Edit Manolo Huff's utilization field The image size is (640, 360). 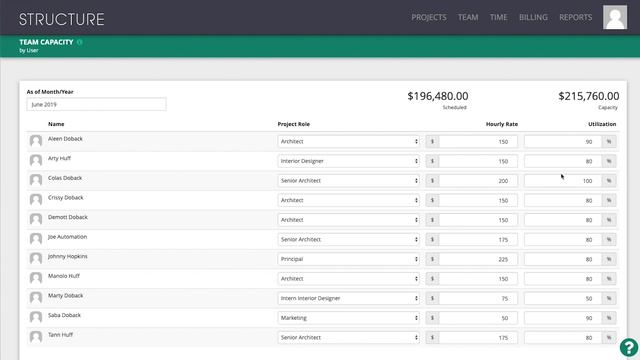coord(563,279)
